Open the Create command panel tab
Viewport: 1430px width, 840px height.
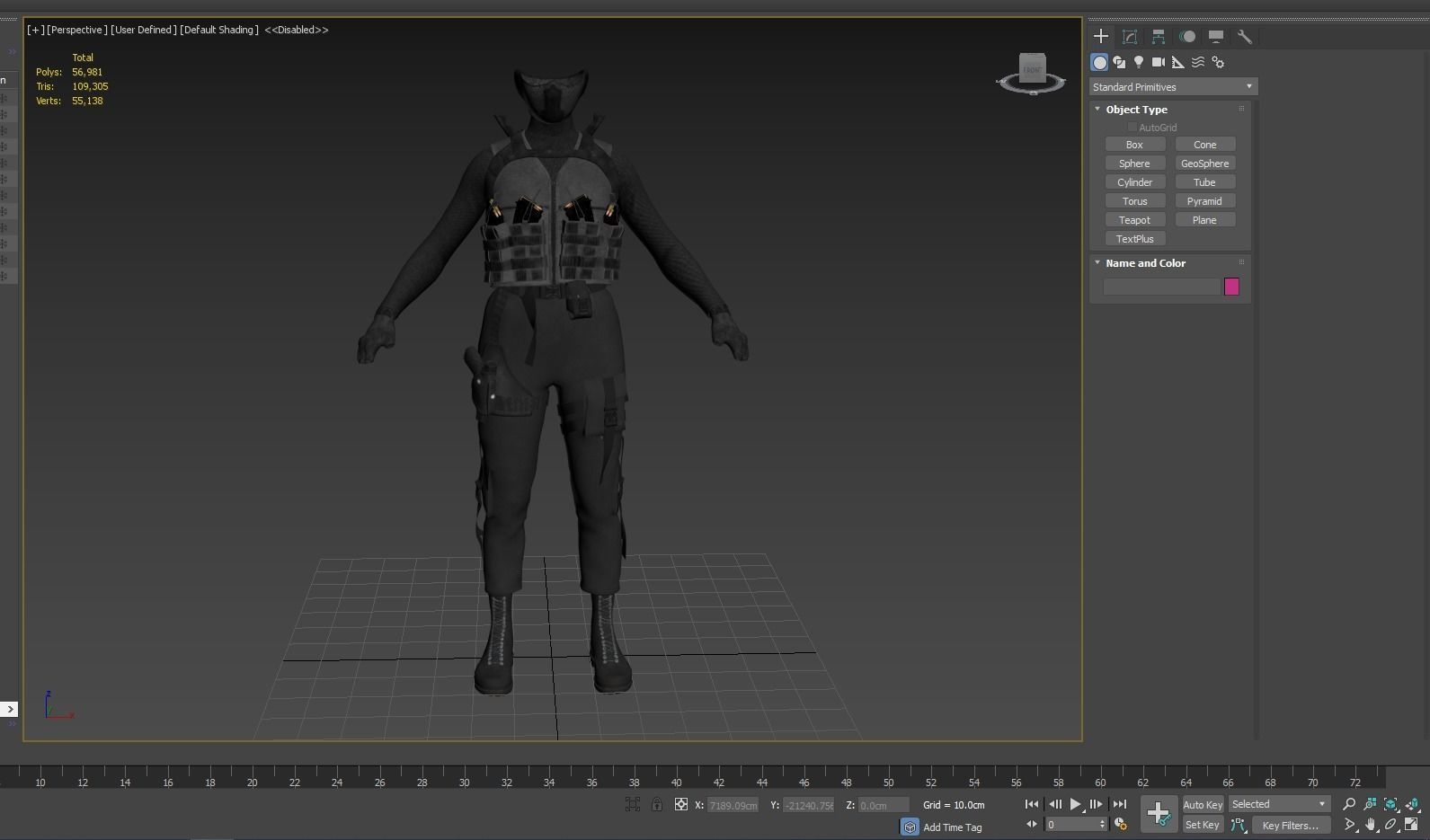1101,37
